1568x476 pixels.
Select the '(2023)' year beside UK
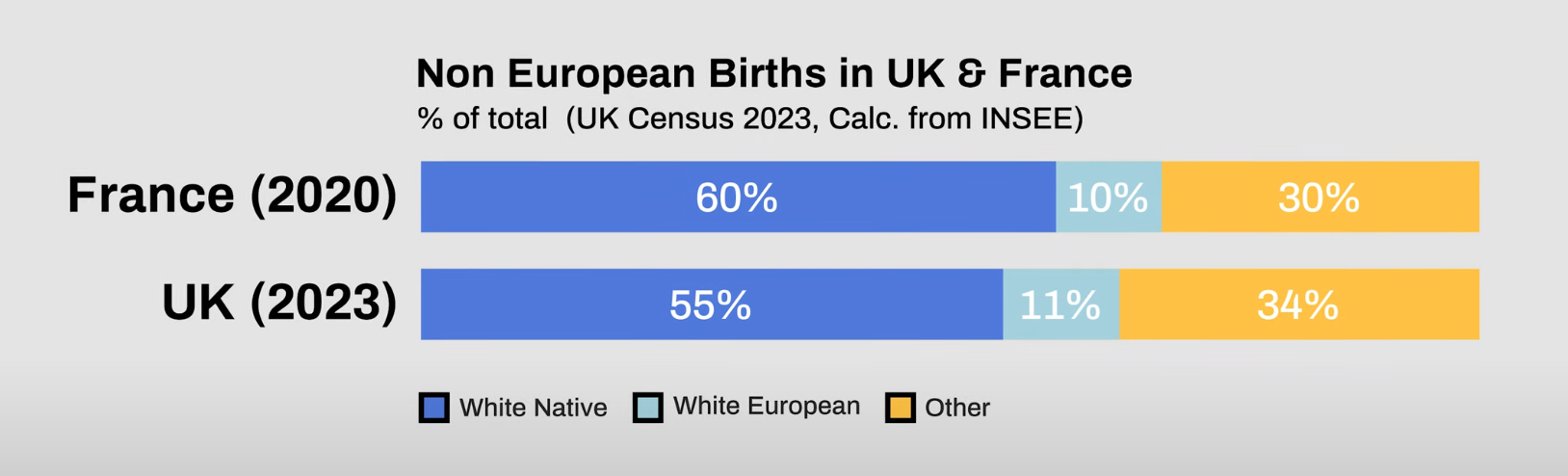pos(324,304)
